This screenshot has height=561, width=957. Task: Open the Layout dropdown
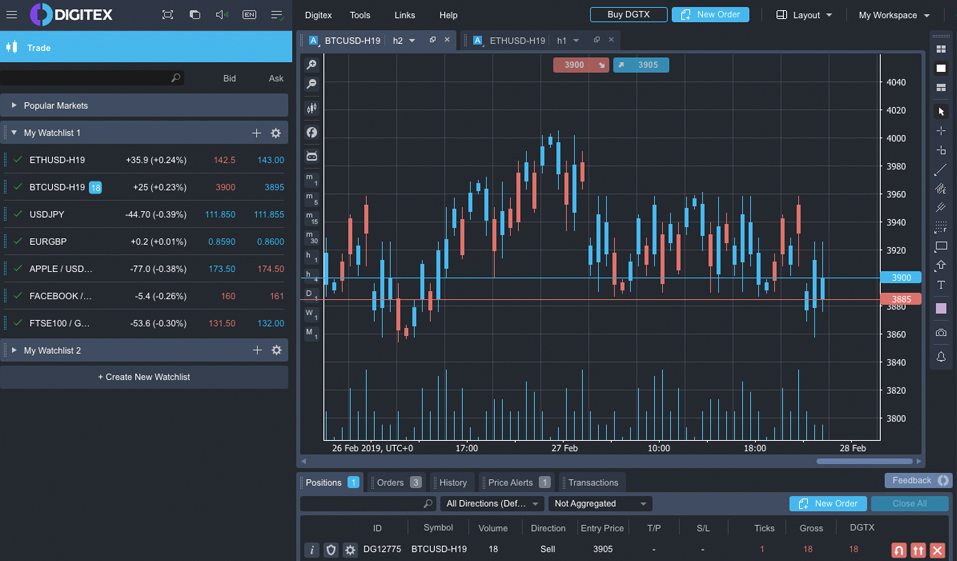pyautogui.click(x=804, y=15)
